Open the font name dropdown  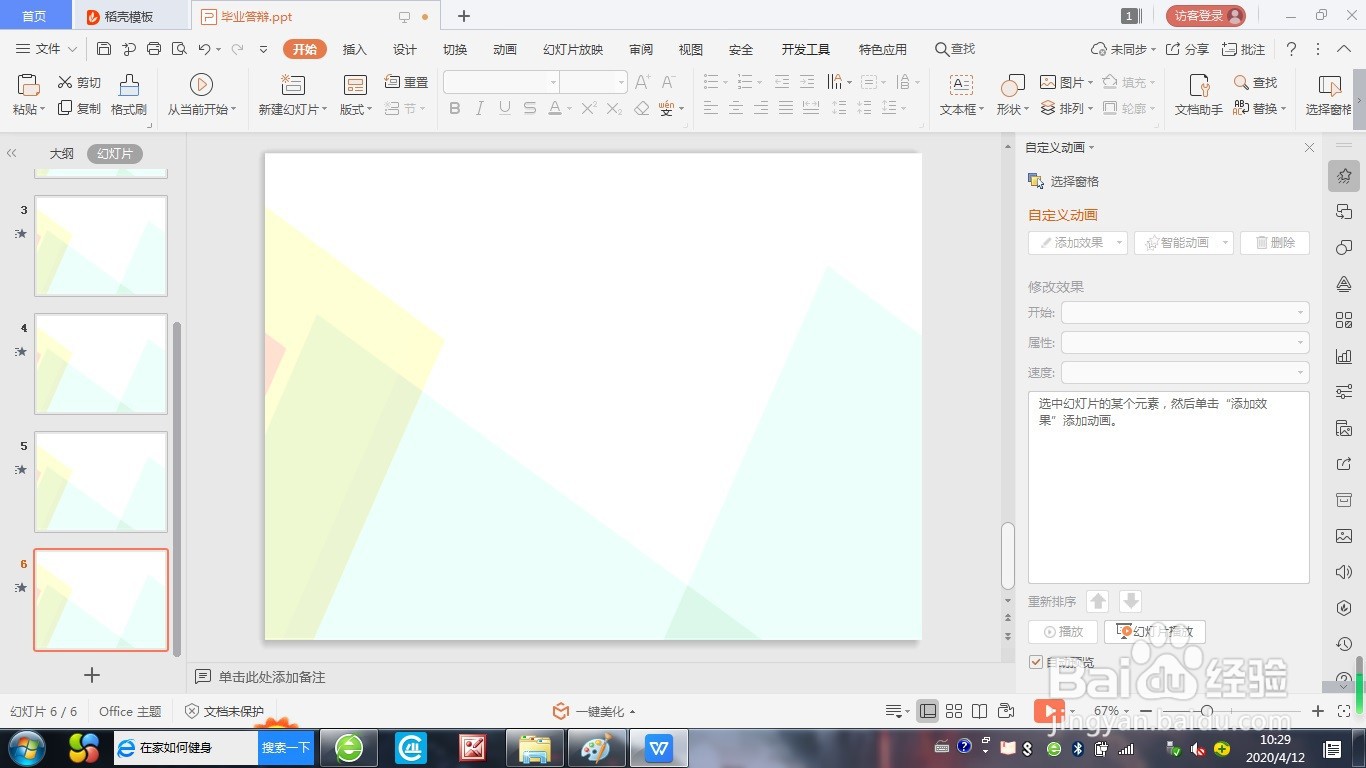(553, 82)
